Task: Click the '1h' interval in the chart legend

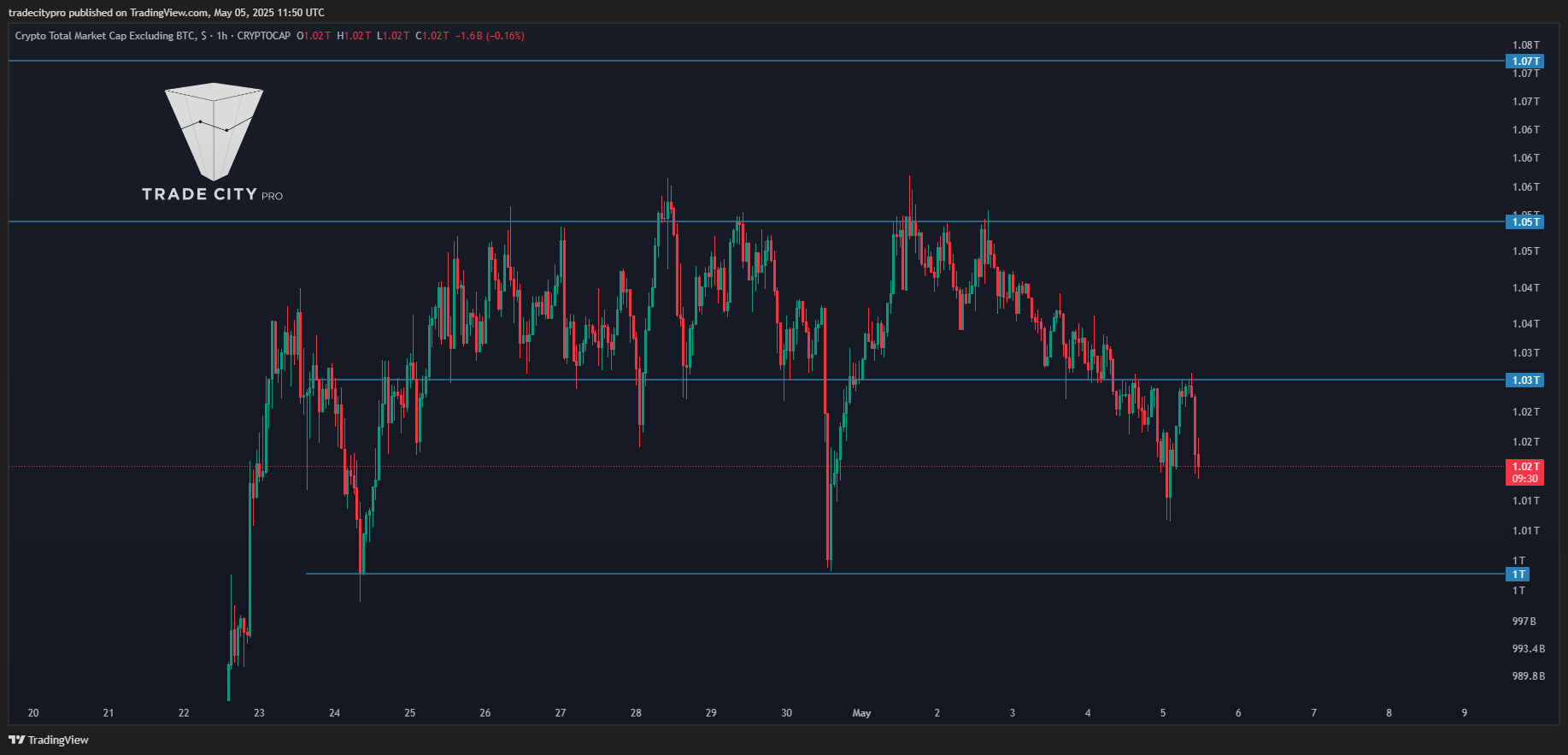Action: pyautogui.click(x=222, y=36)
